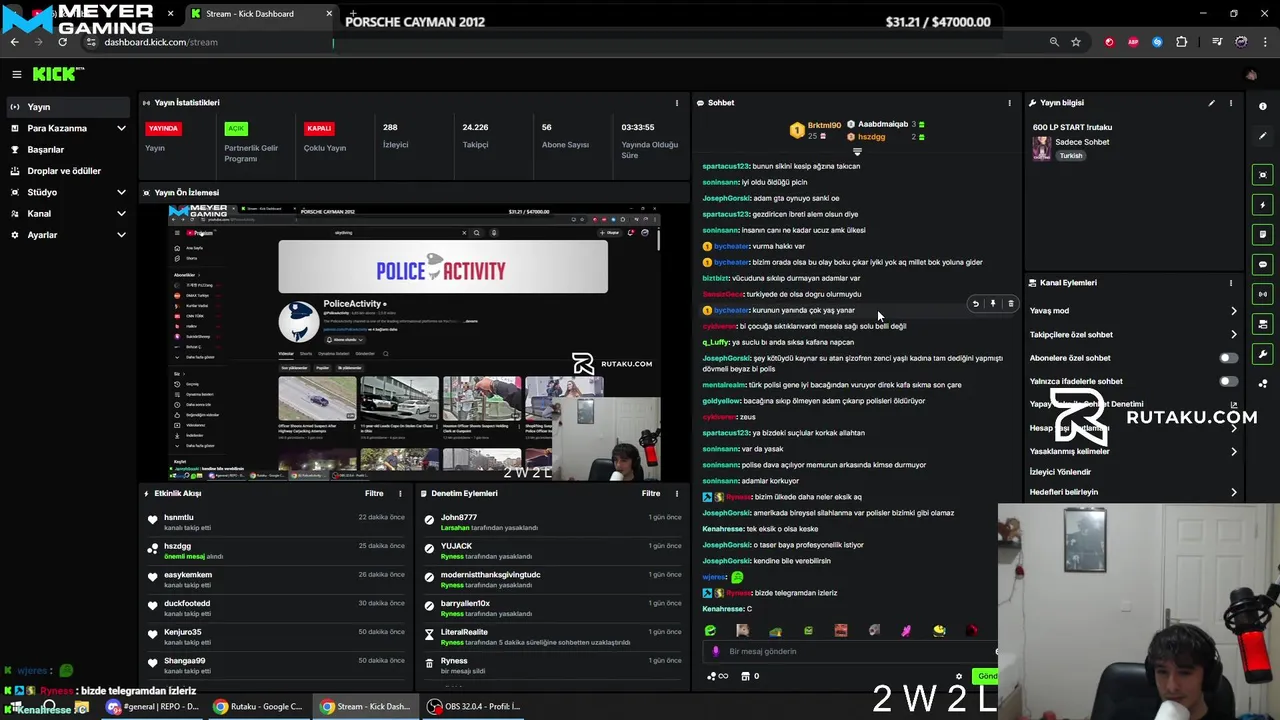Expand Takipçilere özel sohbet options
This screenshot has width=1280, height=720.
1134,335
